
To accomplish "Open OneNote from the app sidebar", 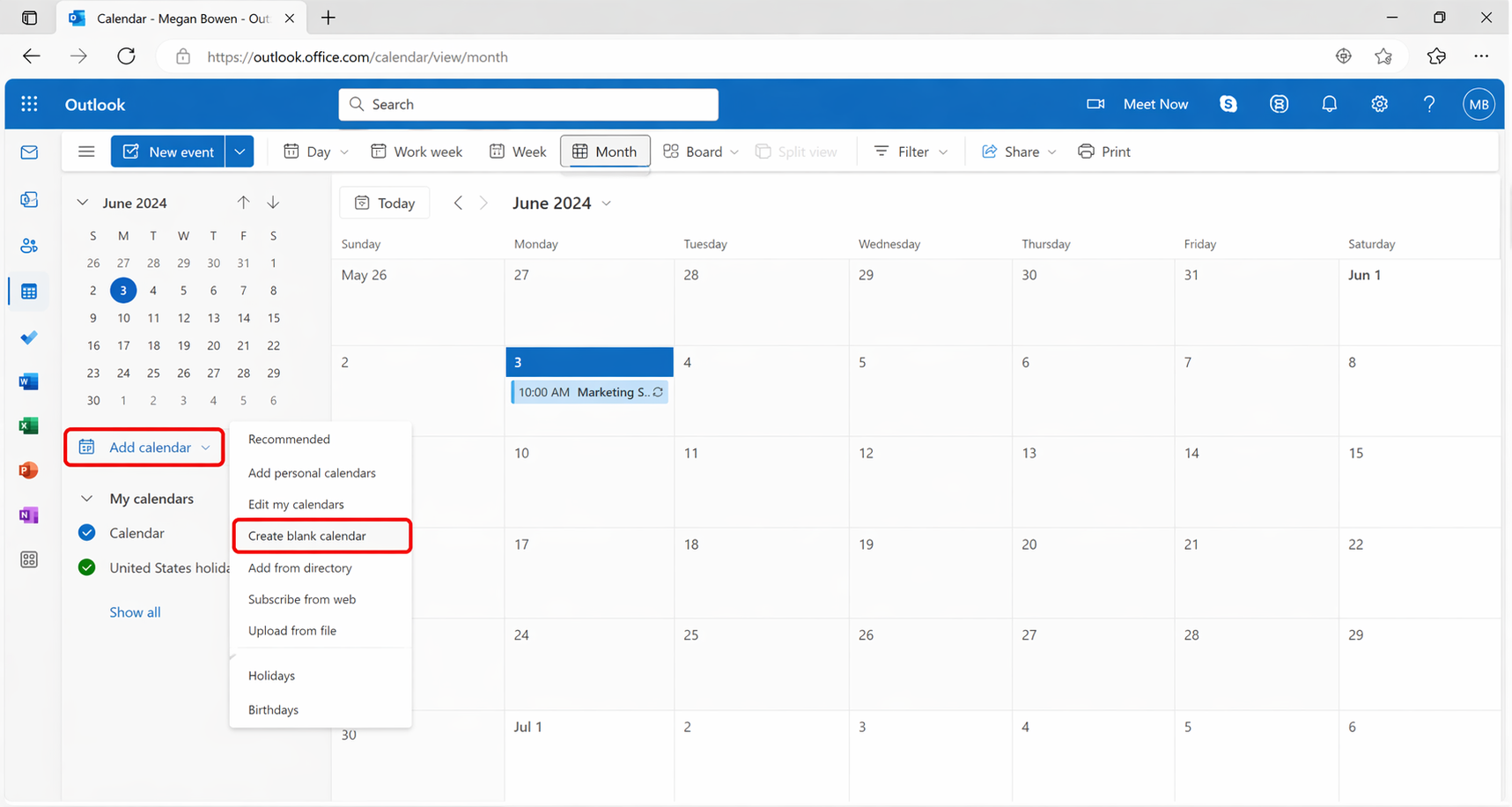I will point(29,515).
